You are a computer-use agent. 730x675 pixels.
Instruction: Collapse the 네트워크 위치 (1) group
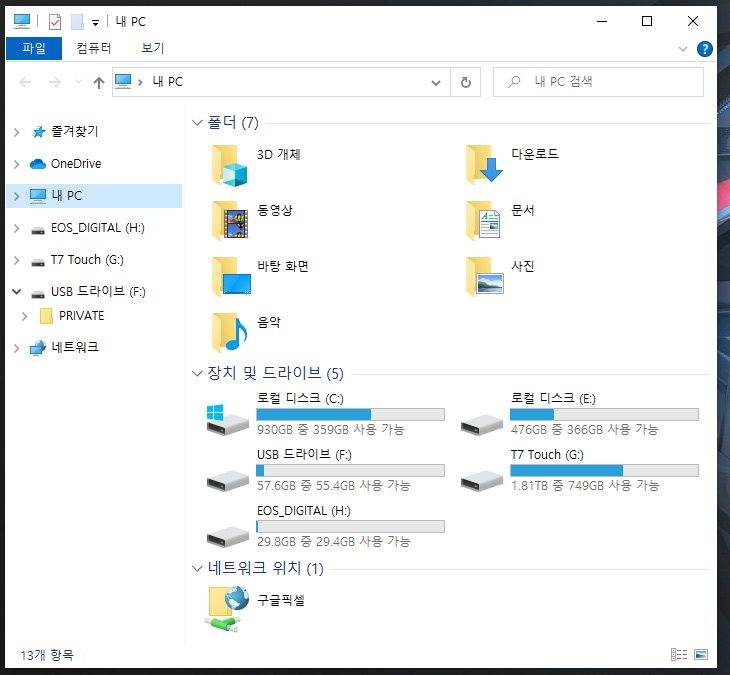[197, 568]
